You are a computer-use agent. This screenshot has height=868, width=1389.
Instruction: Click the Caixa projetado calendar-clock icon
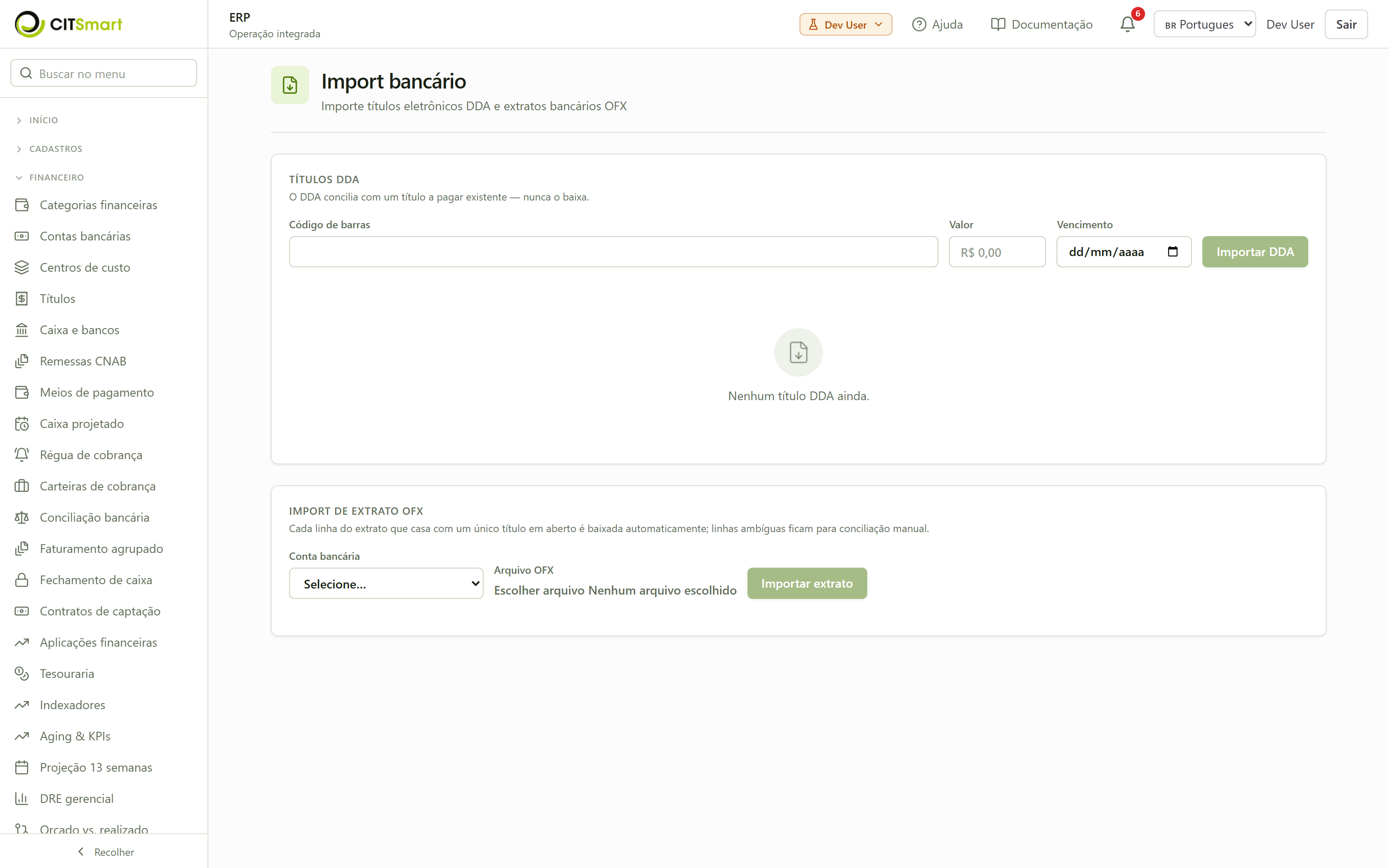coord(22,424)
